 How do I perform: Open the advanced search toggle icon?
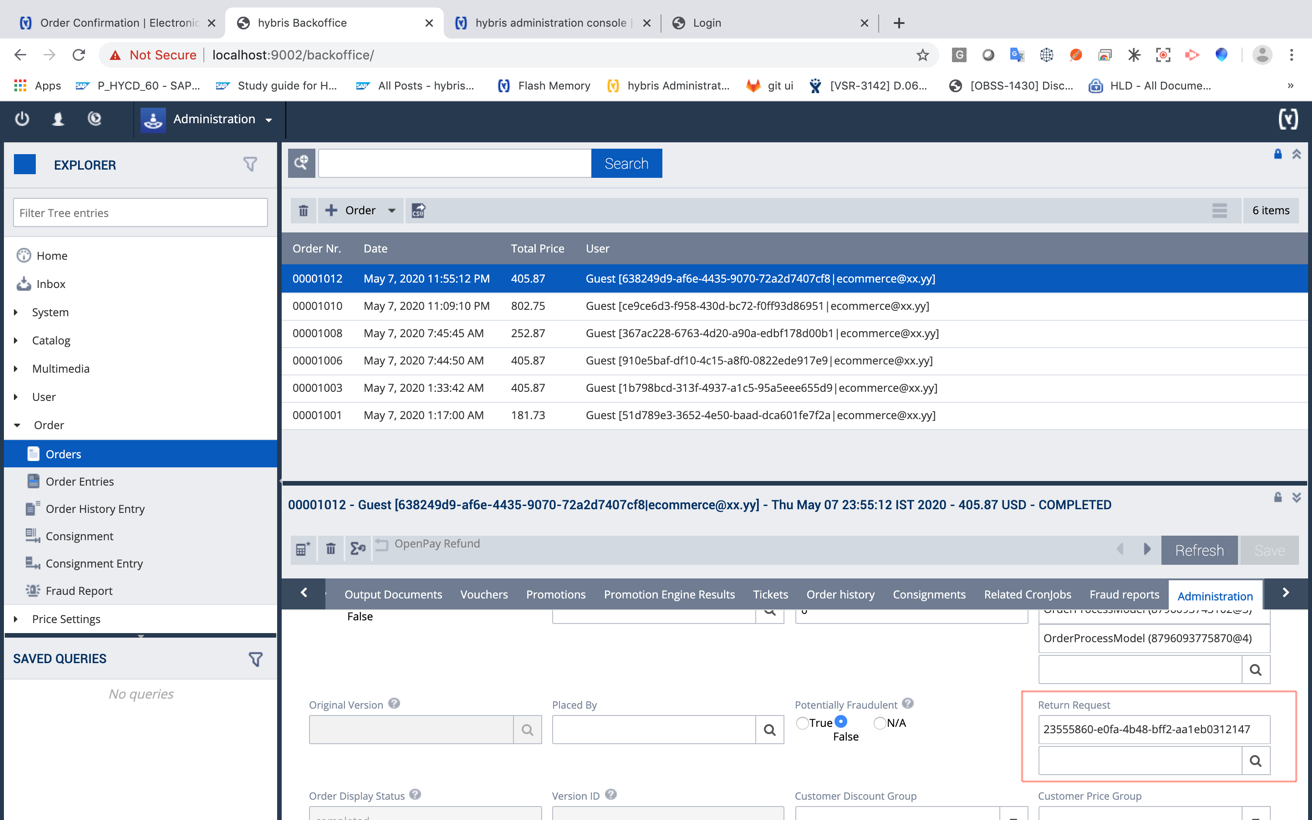[301, 163]
